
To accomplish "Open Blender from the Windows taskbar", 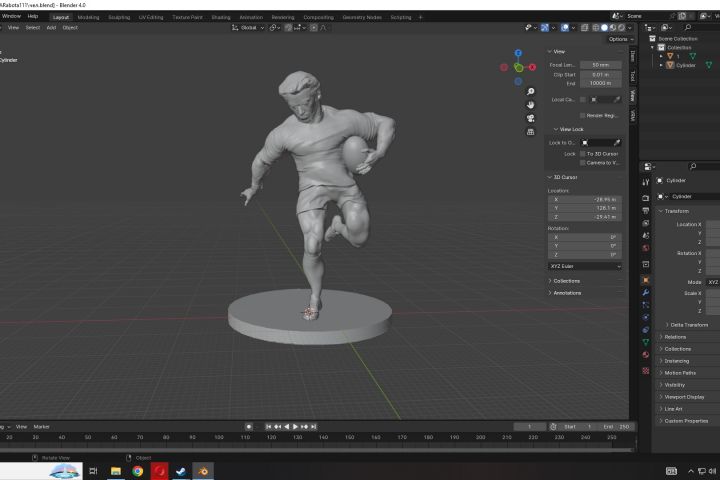I will [202, 471].
